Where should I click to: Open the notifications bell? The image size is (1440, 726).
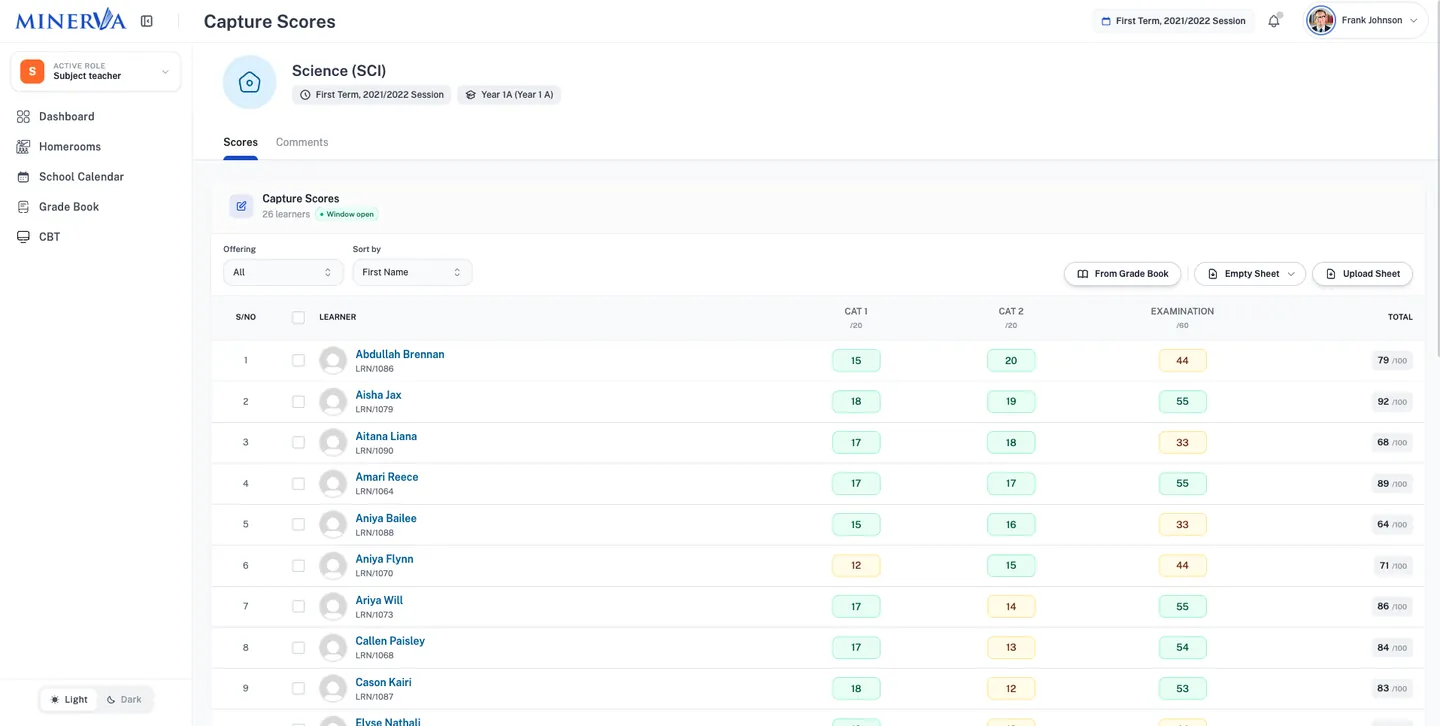pyautogui.click(x=1274, y=21)
